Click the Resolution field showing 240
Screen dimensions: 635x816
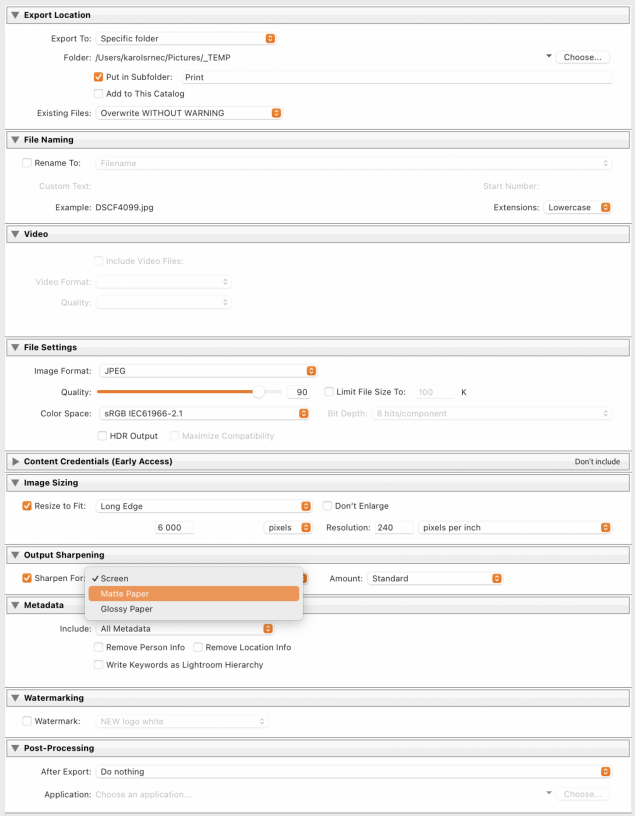[394, 527]
